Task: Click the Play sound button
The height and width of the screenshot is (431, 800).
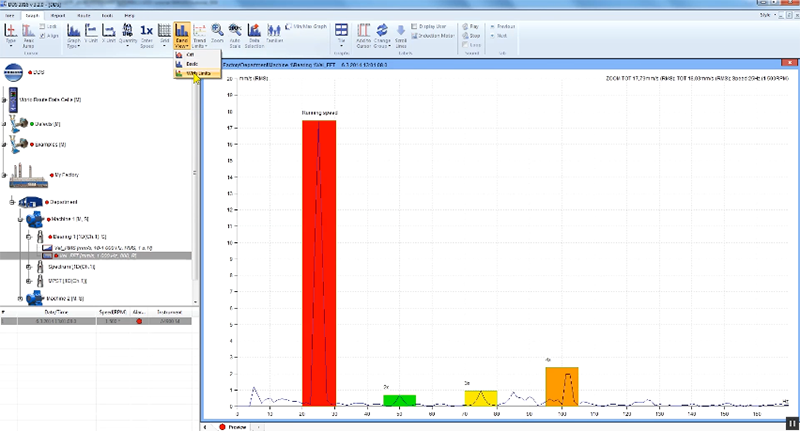Action: pos(471,27)
